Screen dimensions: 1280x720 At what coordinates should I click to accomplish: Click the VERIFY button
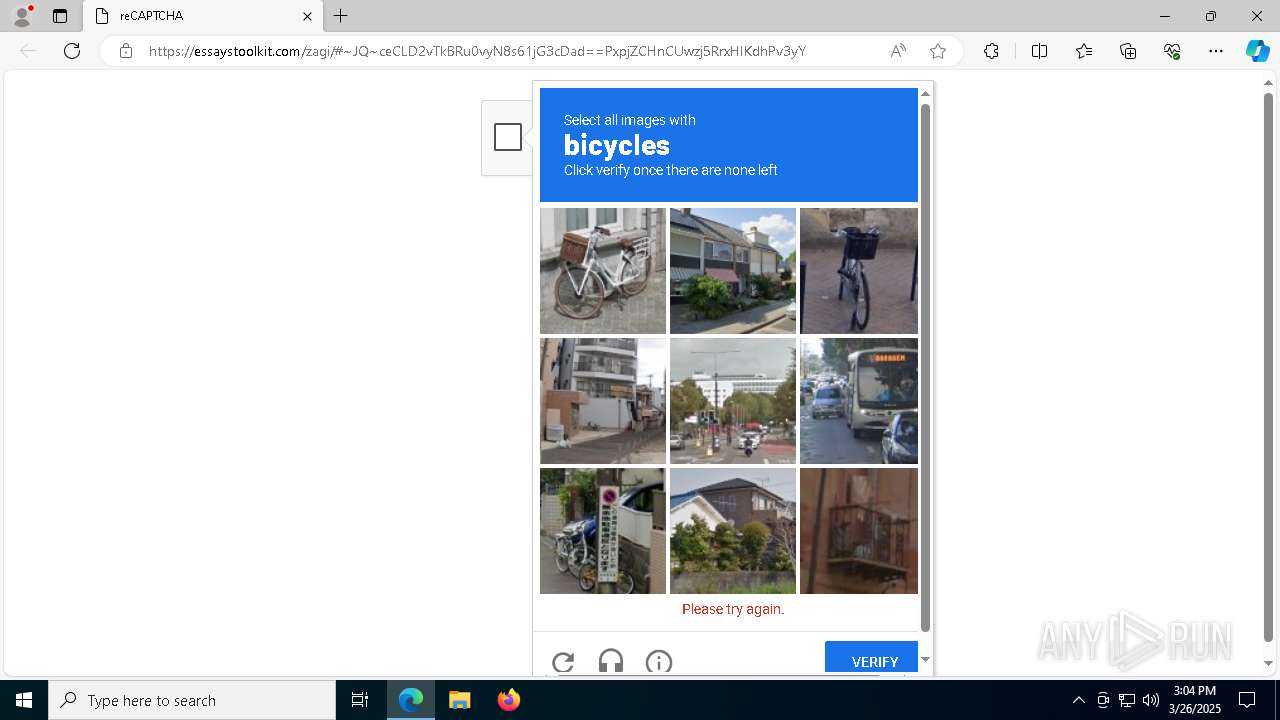(872, 658)
